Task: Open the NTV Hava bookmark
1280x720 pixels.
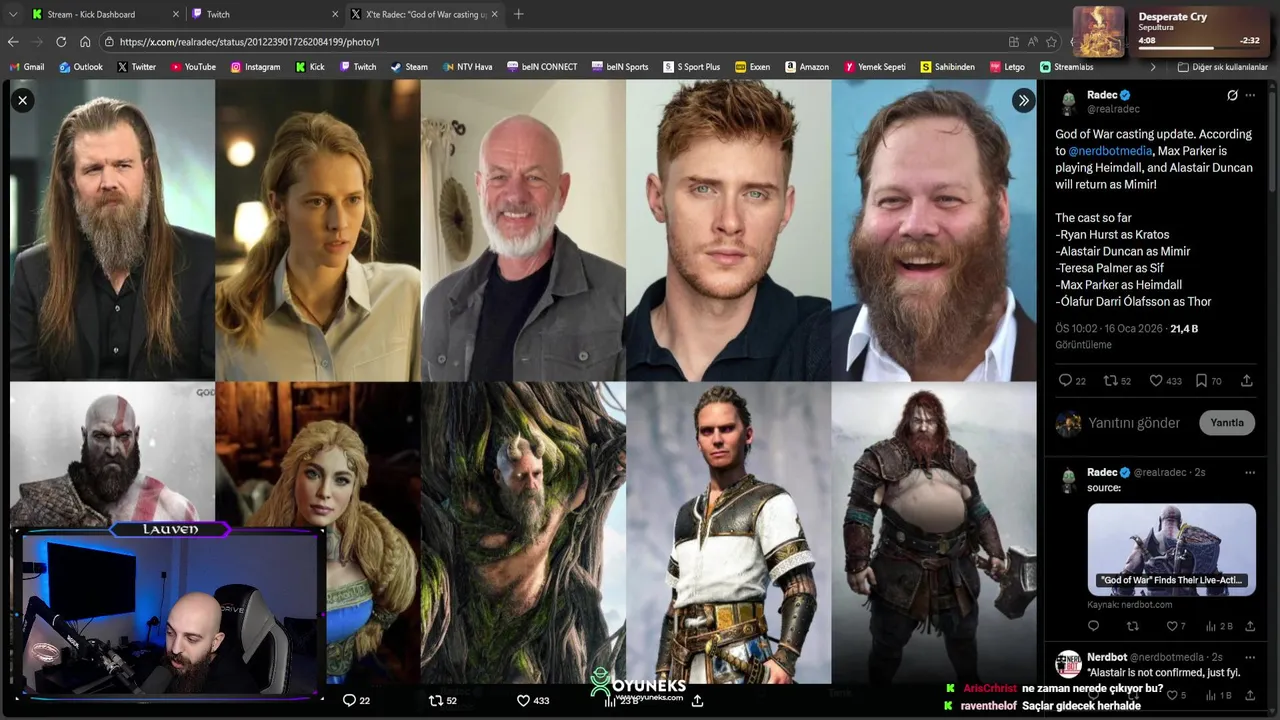Action: 467,67
